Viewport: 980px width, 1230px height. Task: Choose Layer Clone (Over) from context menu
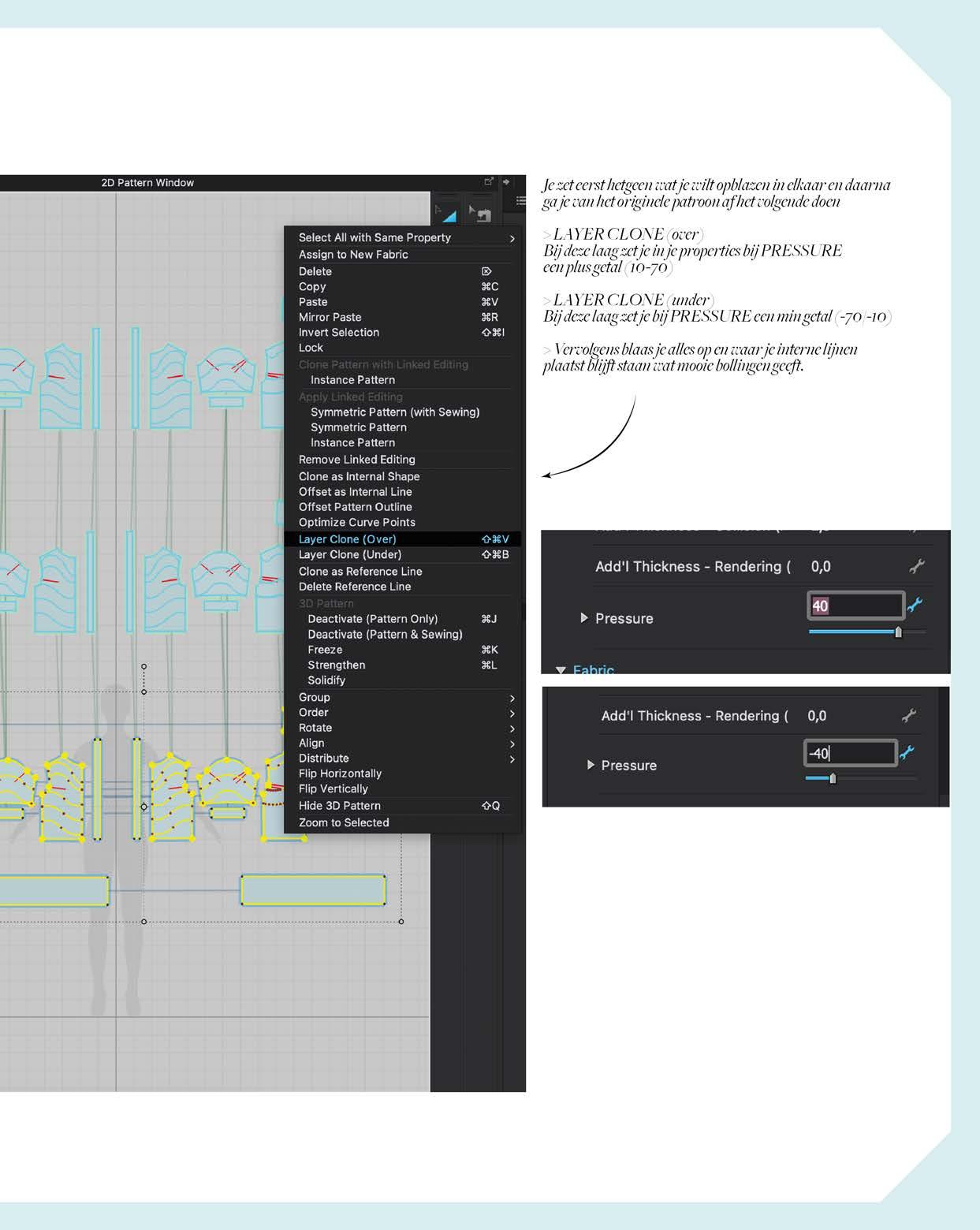tap(402, 539)
